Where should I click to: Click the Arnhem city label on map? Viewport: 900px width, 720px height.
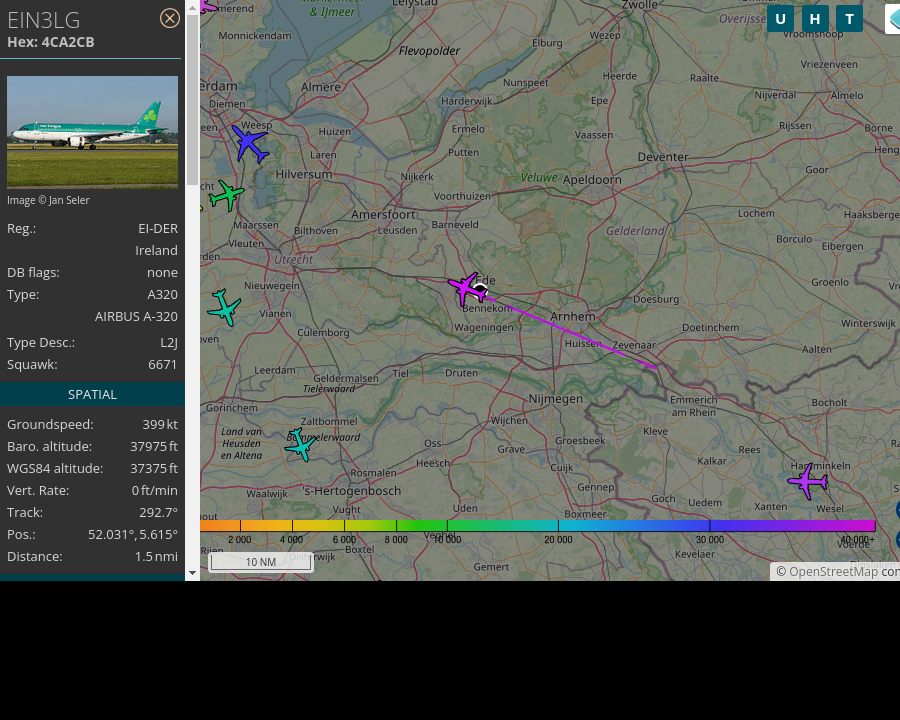(573, 316)
